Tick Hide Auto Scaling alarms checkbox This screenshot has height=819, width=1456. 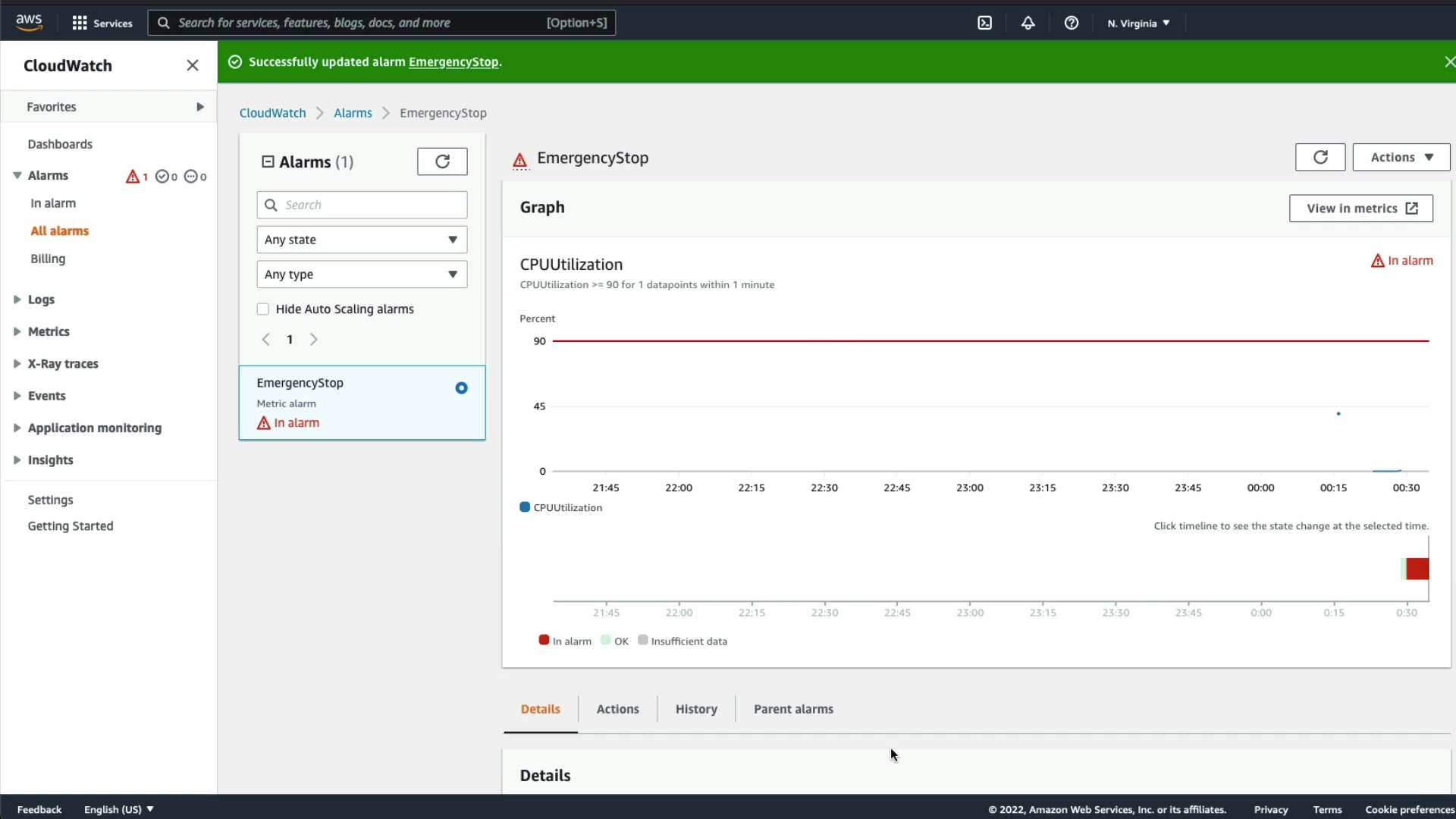[263, 309]
